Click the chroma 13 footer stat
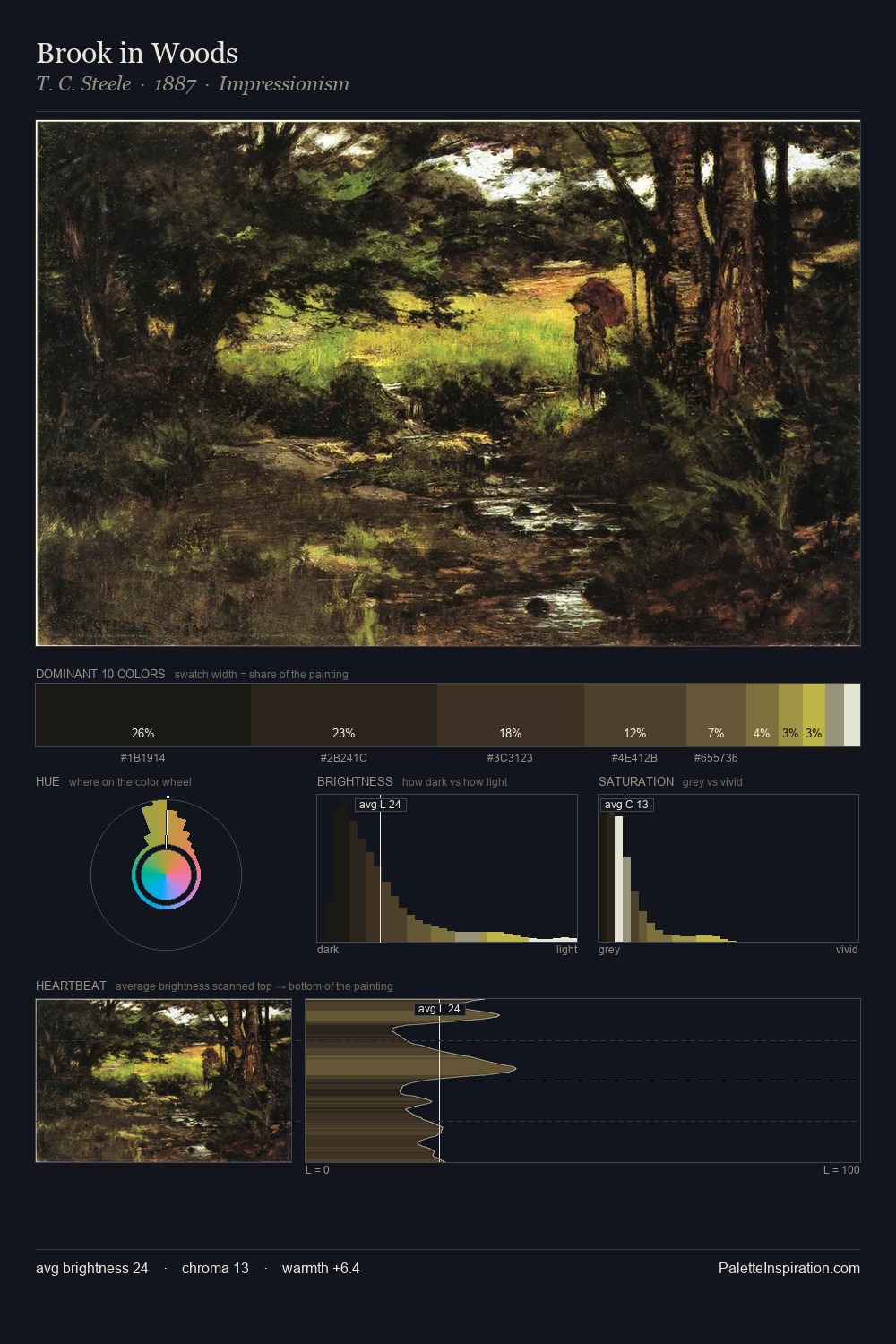Screen dimensions: 896x1344 215,1268
